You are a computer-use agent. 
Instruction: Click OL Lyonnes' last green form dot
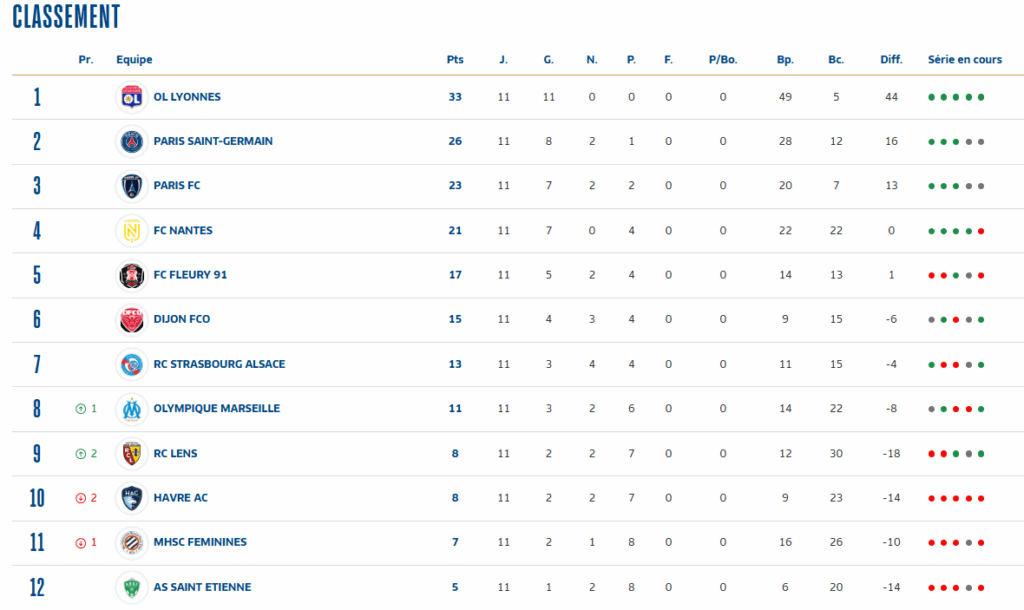(982, 98)
